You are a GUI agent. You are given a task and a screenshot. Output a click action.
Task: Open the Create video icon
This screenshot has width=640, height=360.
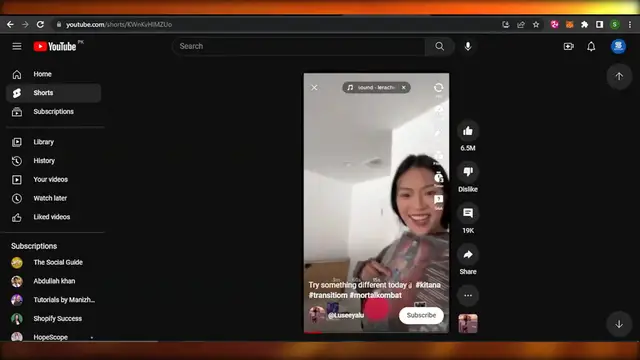point(569,46)
